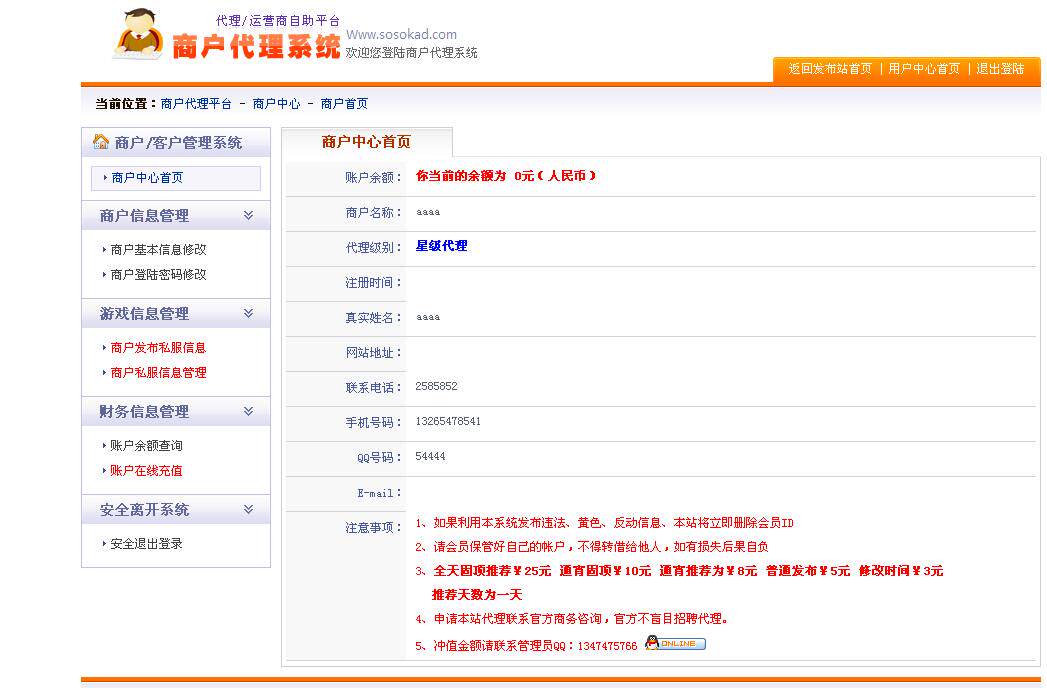Click the E-mail field label
This screenshot has width=1047, height=688.
[379, 494]
